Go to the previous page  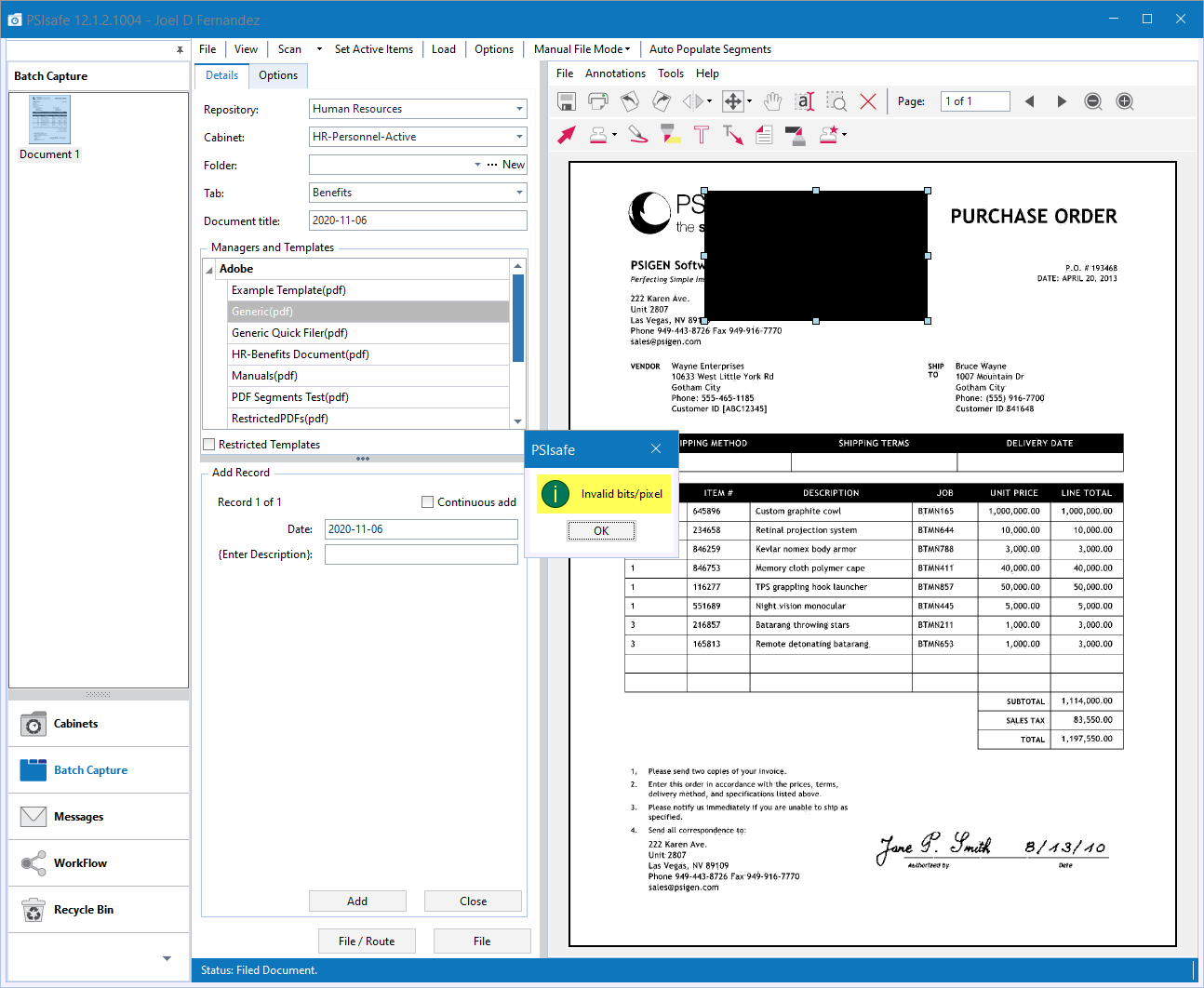coord(1029,101)
